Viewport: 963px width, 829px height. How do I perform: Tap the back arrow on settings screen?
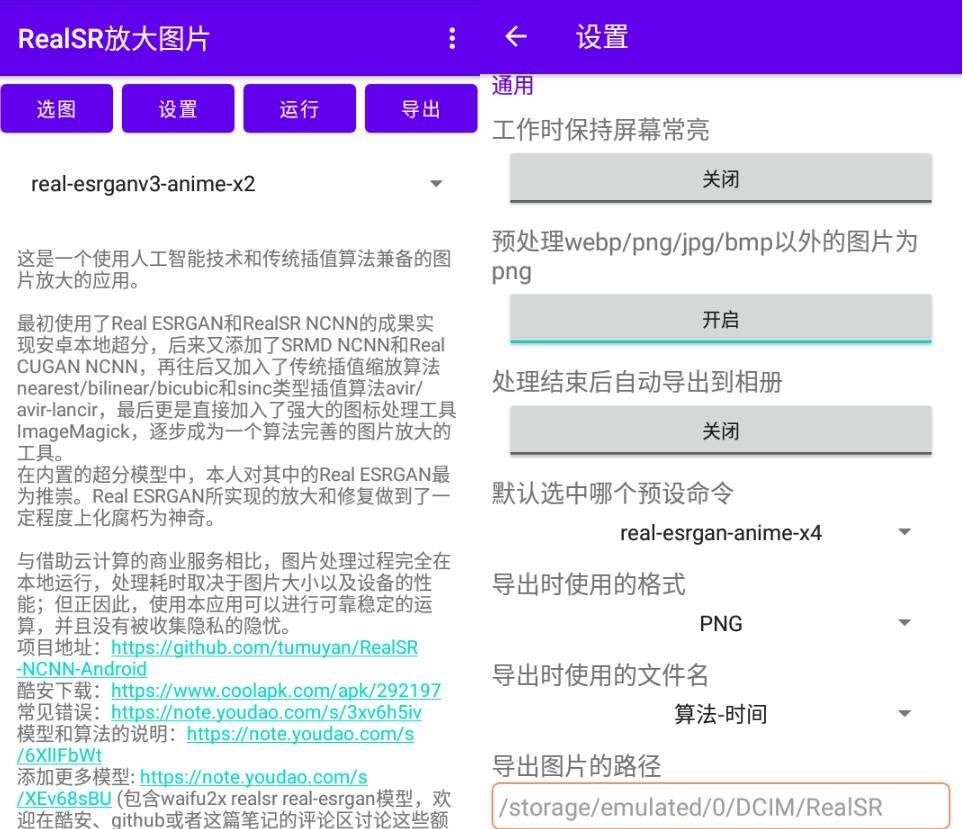coord(515,37)
